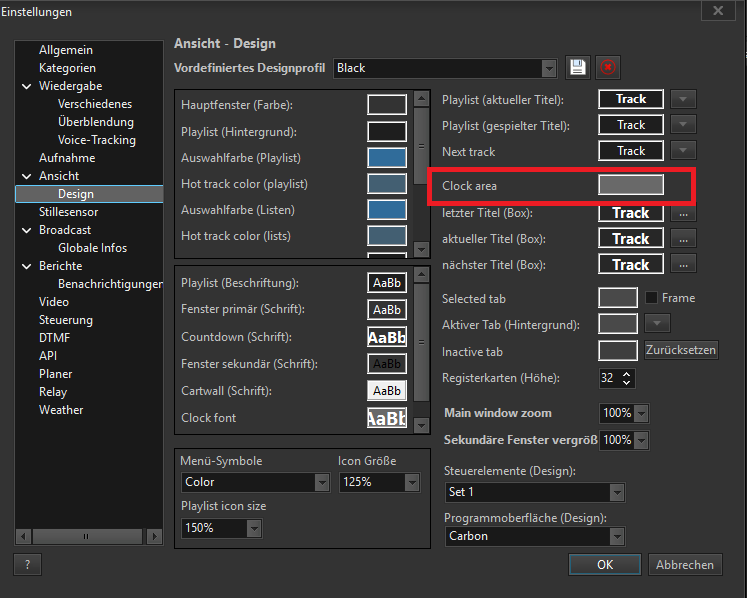Open the Menü-Symbole Color dropdown

pyautogui.click(x=322, y=483)
